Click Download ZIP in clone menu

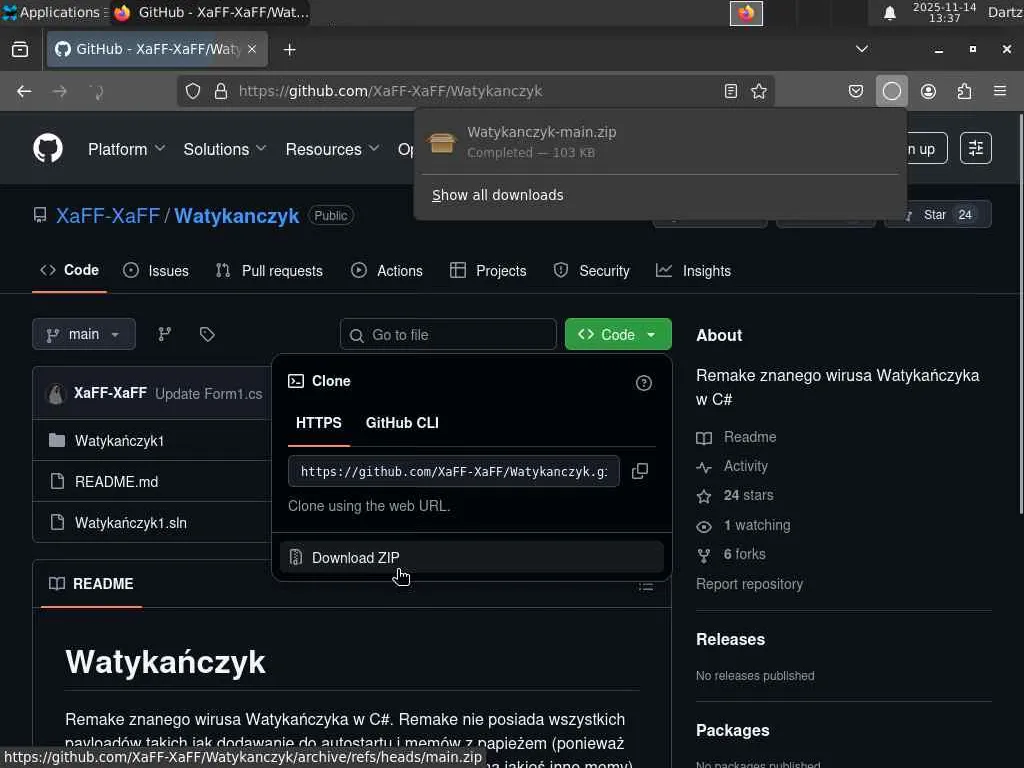pyautogui.click(x=472, y=558)
